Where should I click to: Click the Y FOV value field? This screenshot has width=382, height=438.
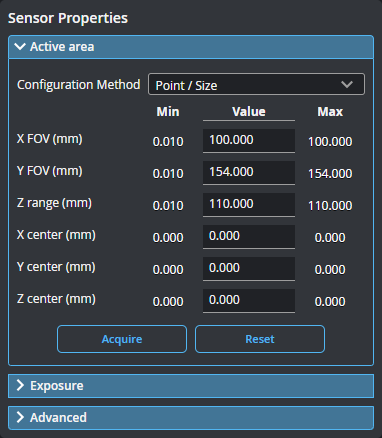[249, 173]
